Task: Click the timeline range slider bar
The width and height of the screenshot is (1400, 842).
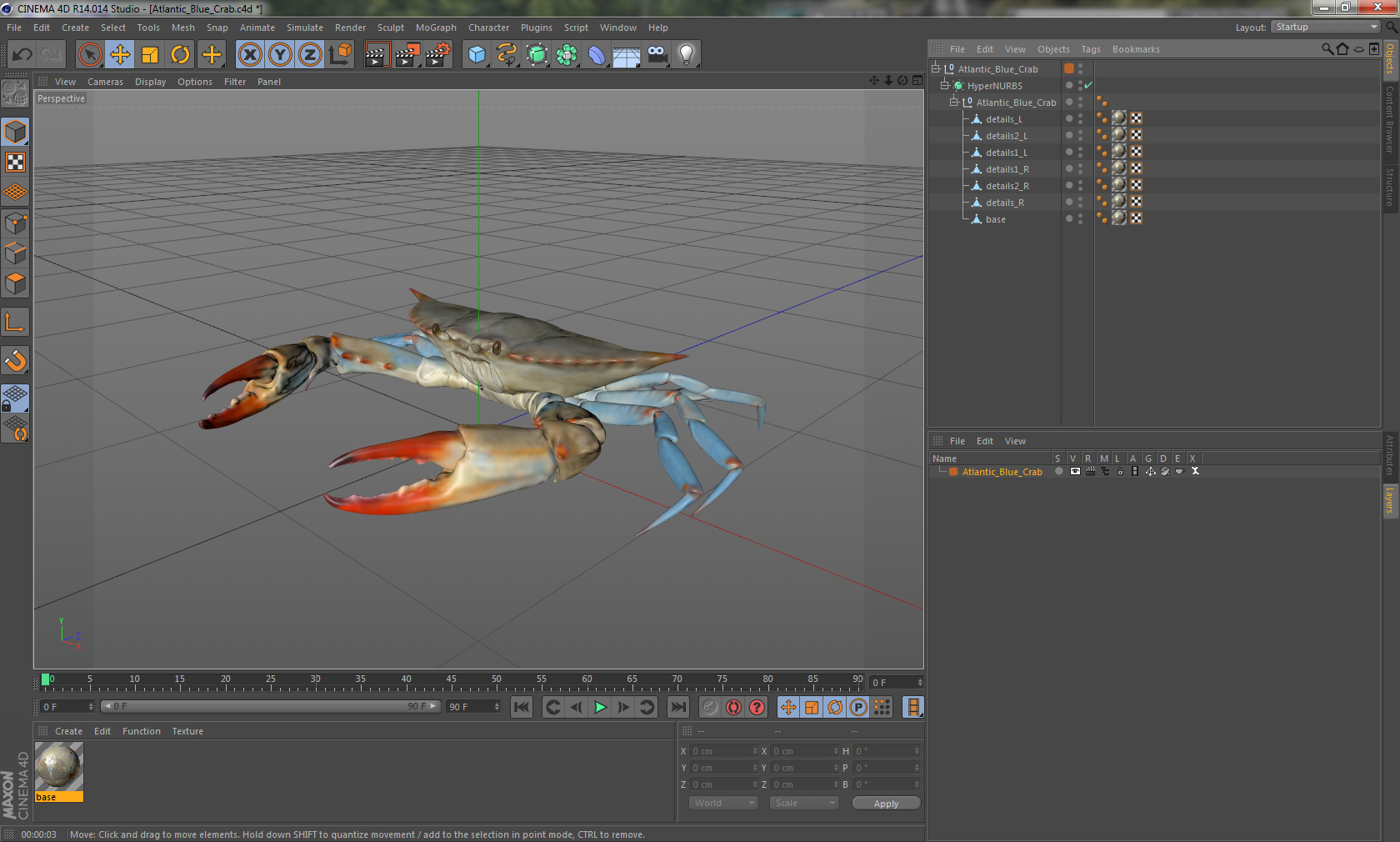Action: [x=271, y=706]
